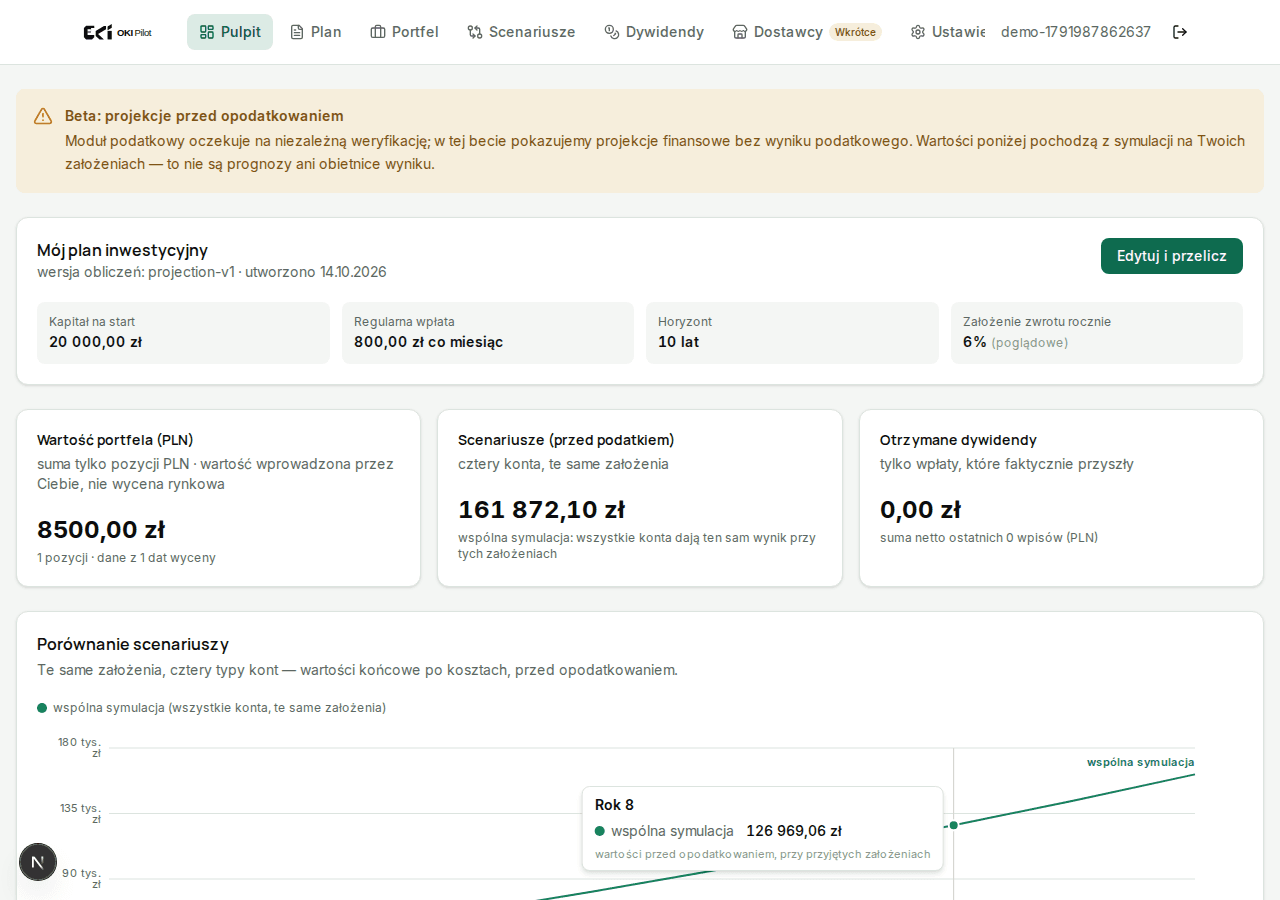This screenshot has width=1280, height=900.
Task: Click the 180 tys. zł axis label
Action: (79, 747)
